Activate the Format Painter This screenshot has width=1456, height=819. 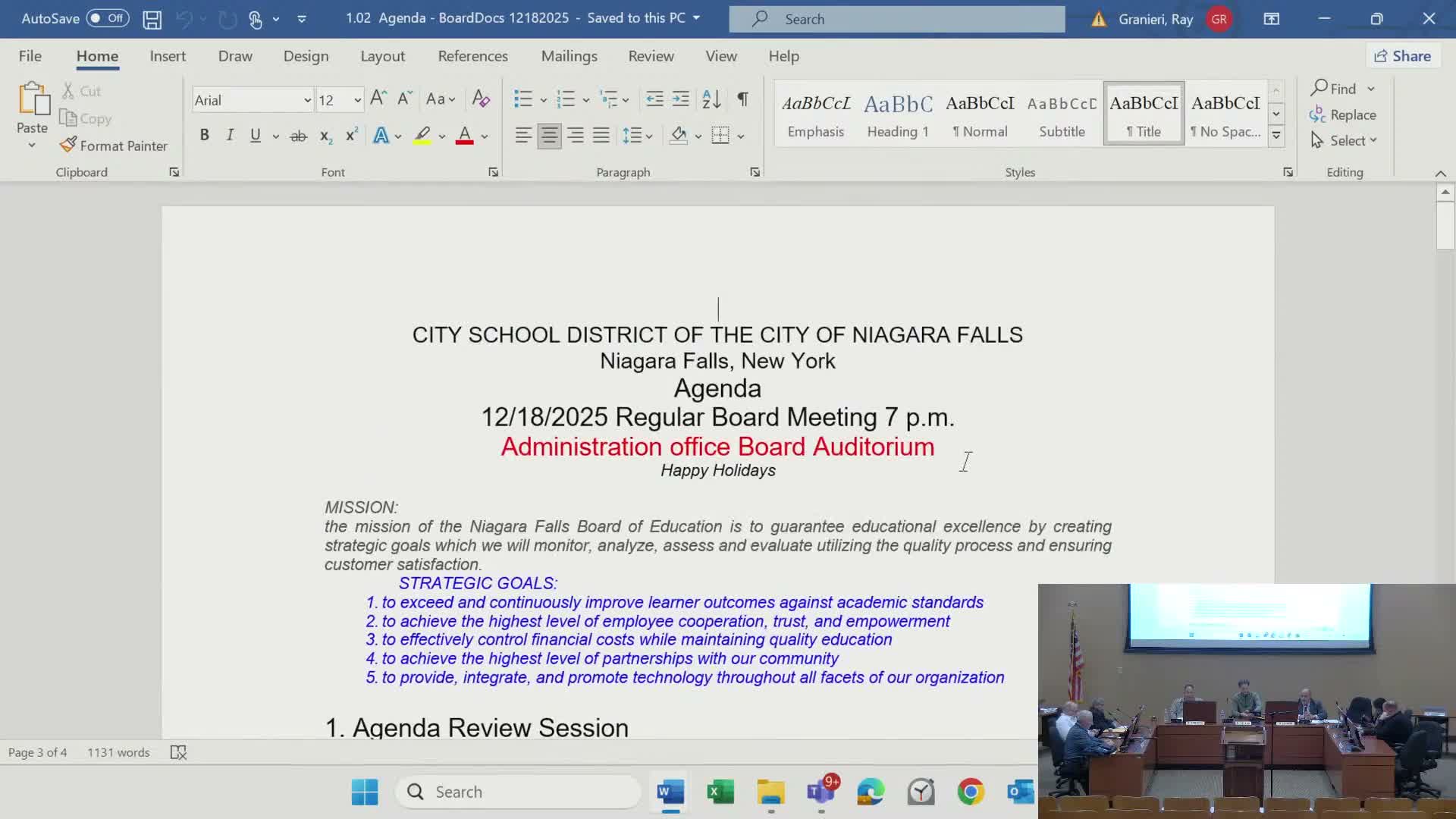point(114,145)
